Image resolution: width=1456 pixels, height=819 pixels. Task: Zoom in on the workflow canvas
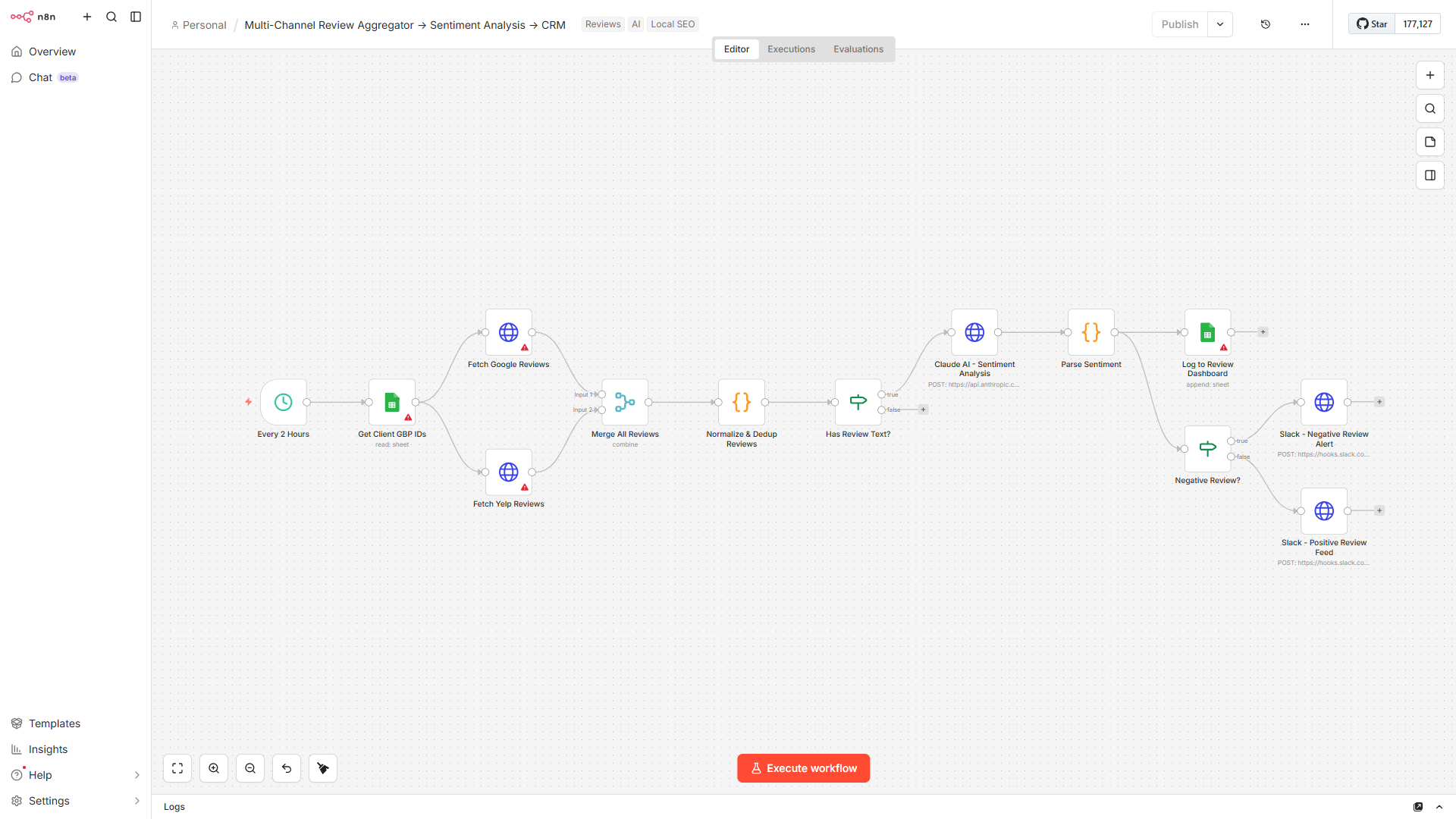click(x=214, y=768)
